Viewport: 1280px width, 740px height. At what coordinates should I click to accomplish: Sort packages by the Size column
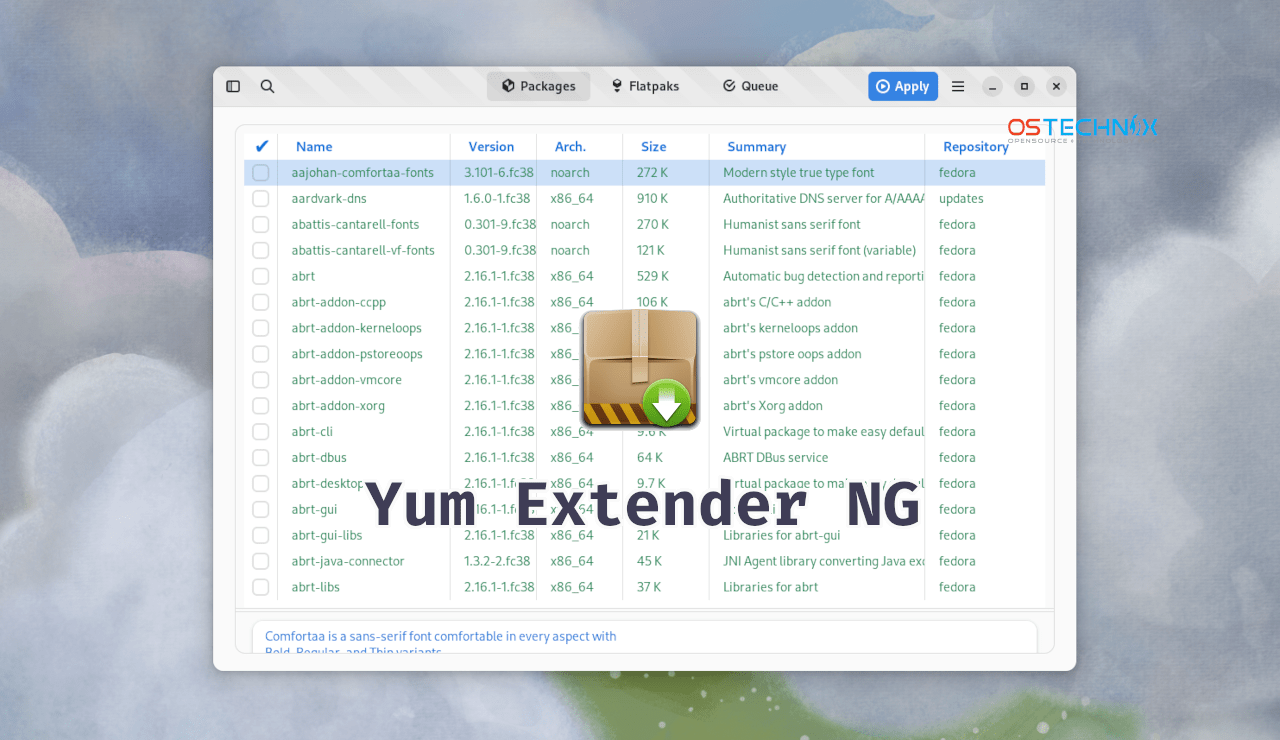pos(653,146)
